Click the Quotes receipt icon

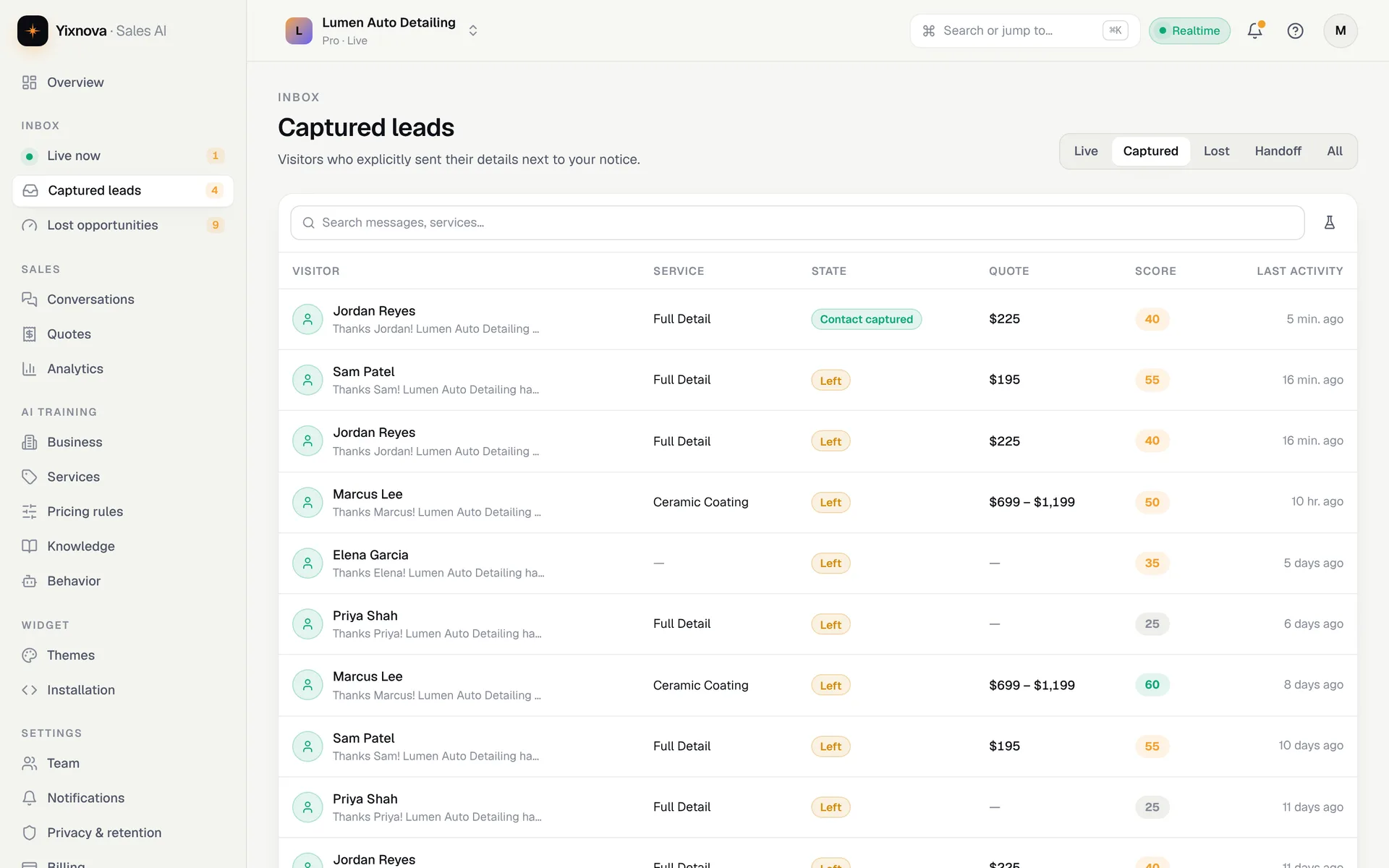[29, 334]
